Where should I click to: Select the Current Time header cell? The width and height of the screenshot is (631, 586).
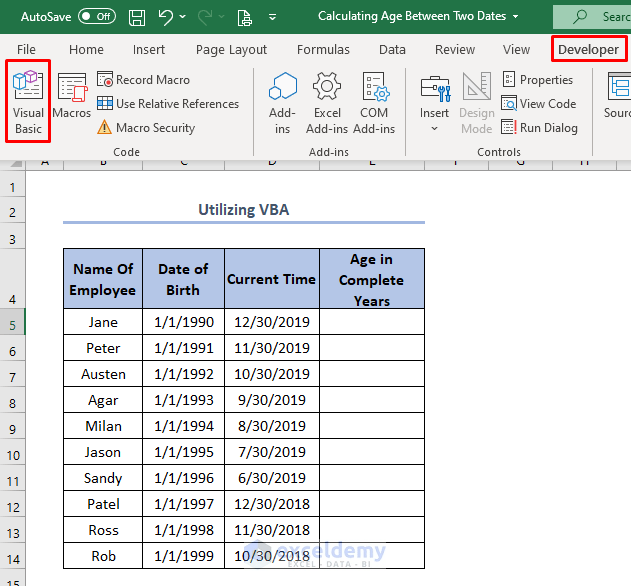click(x=272, y=279)
